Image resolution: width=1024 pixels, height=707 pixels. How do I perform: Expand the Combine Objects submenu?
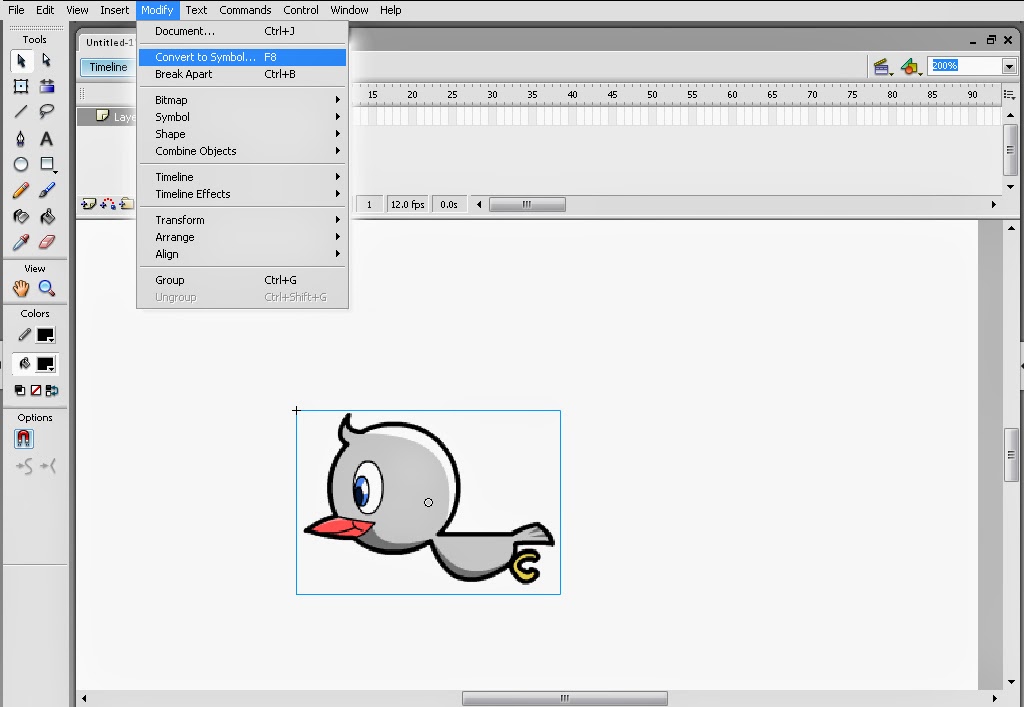coord(242,151)
